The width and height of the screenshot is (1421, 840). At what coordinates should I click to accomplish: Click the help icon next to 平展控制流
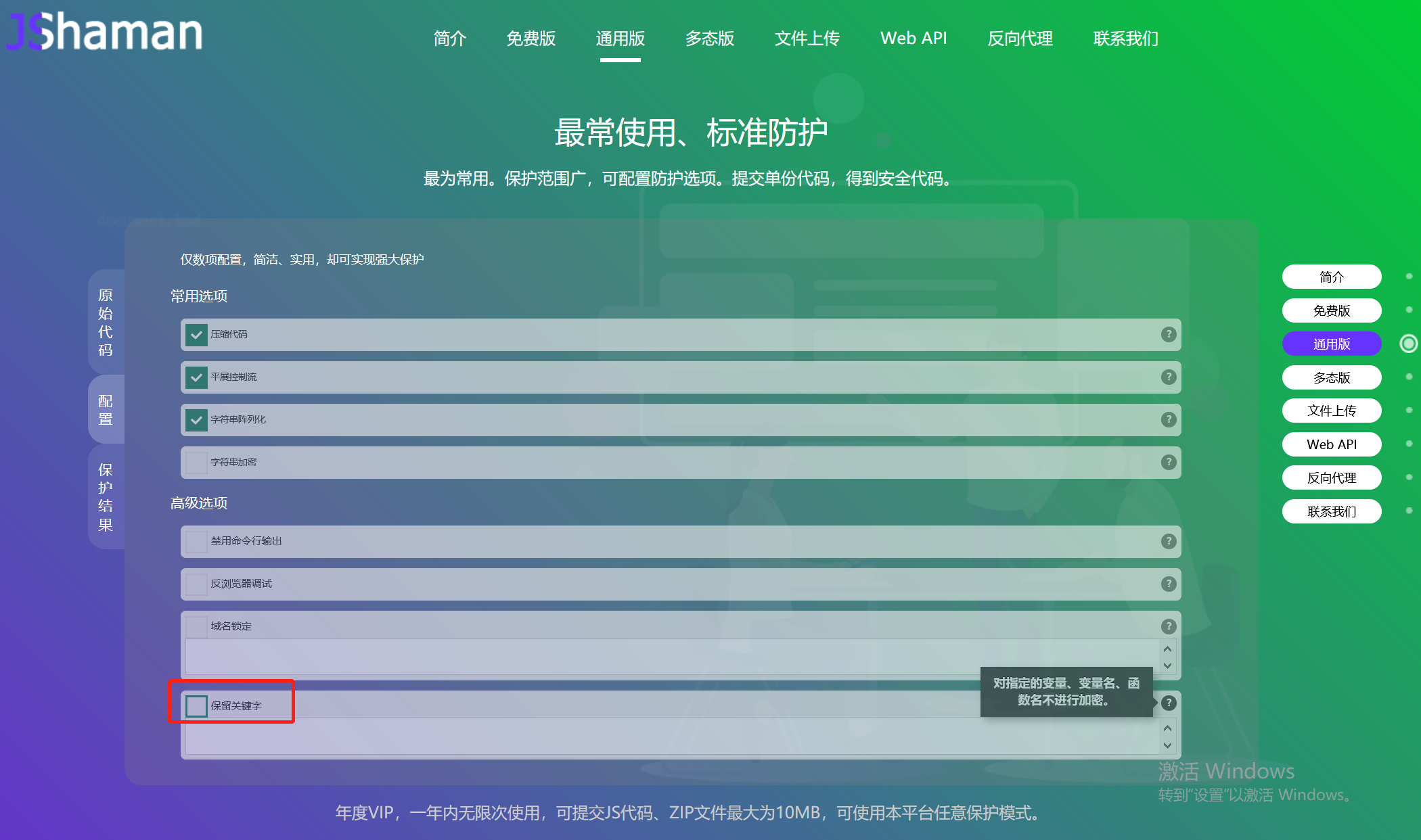pos(1169,377)
